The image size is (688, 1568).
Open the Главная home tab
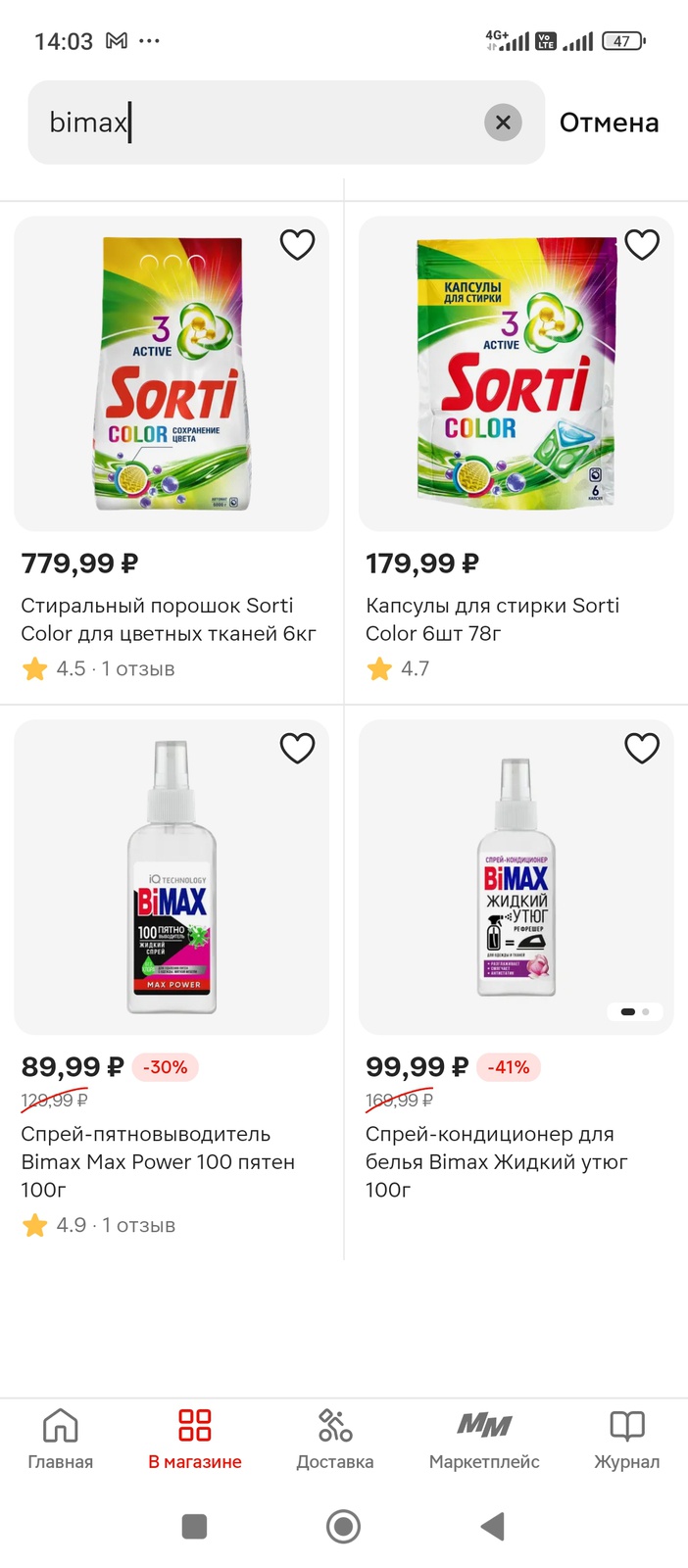[x=61, y=1438]
